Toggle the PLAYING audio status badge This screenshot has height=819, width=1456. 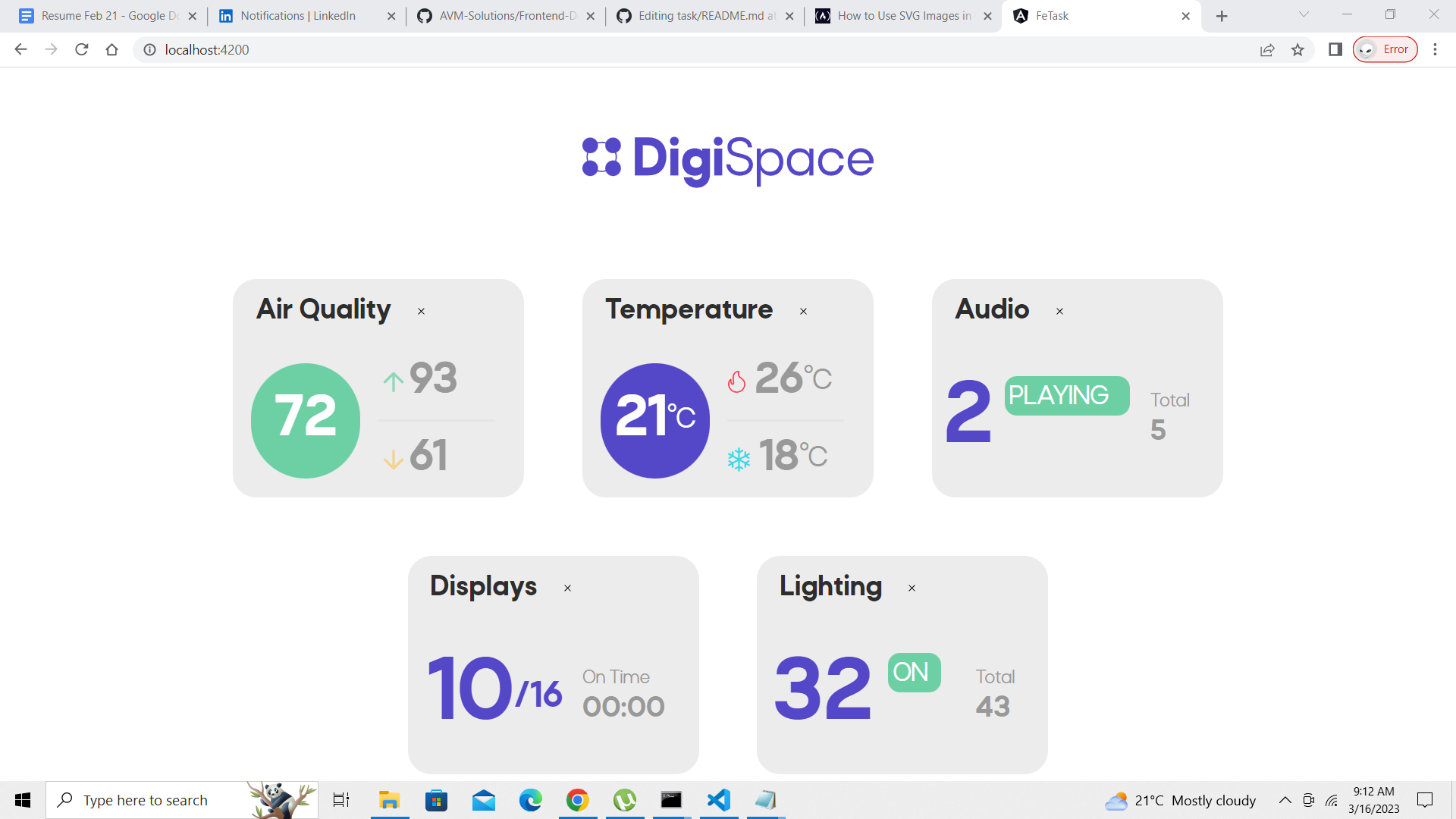[x=1066, y=396]
